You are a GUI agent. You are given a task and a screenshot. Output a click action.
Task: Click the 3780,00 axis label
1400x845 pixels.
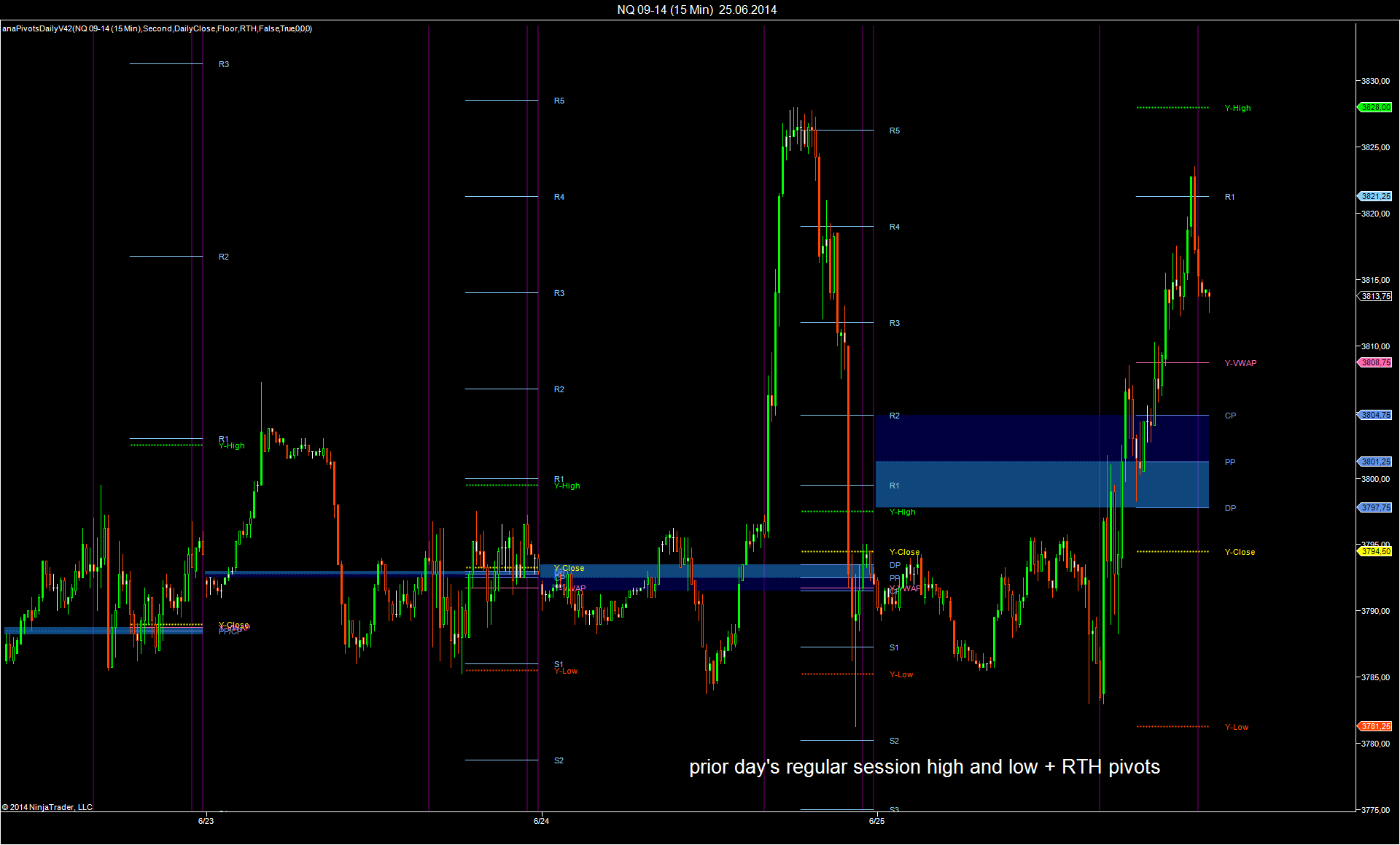1375,744
